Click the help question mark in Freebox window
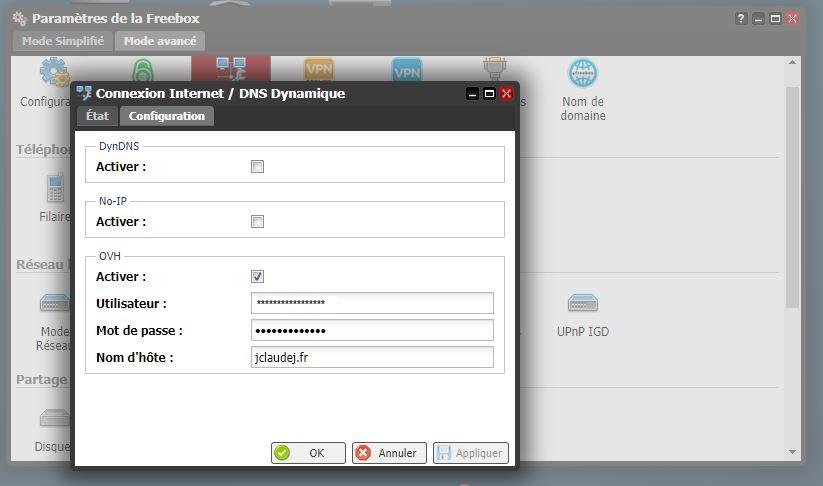The height and width of the screenshot is (486, 823). (x=741, y=18)
